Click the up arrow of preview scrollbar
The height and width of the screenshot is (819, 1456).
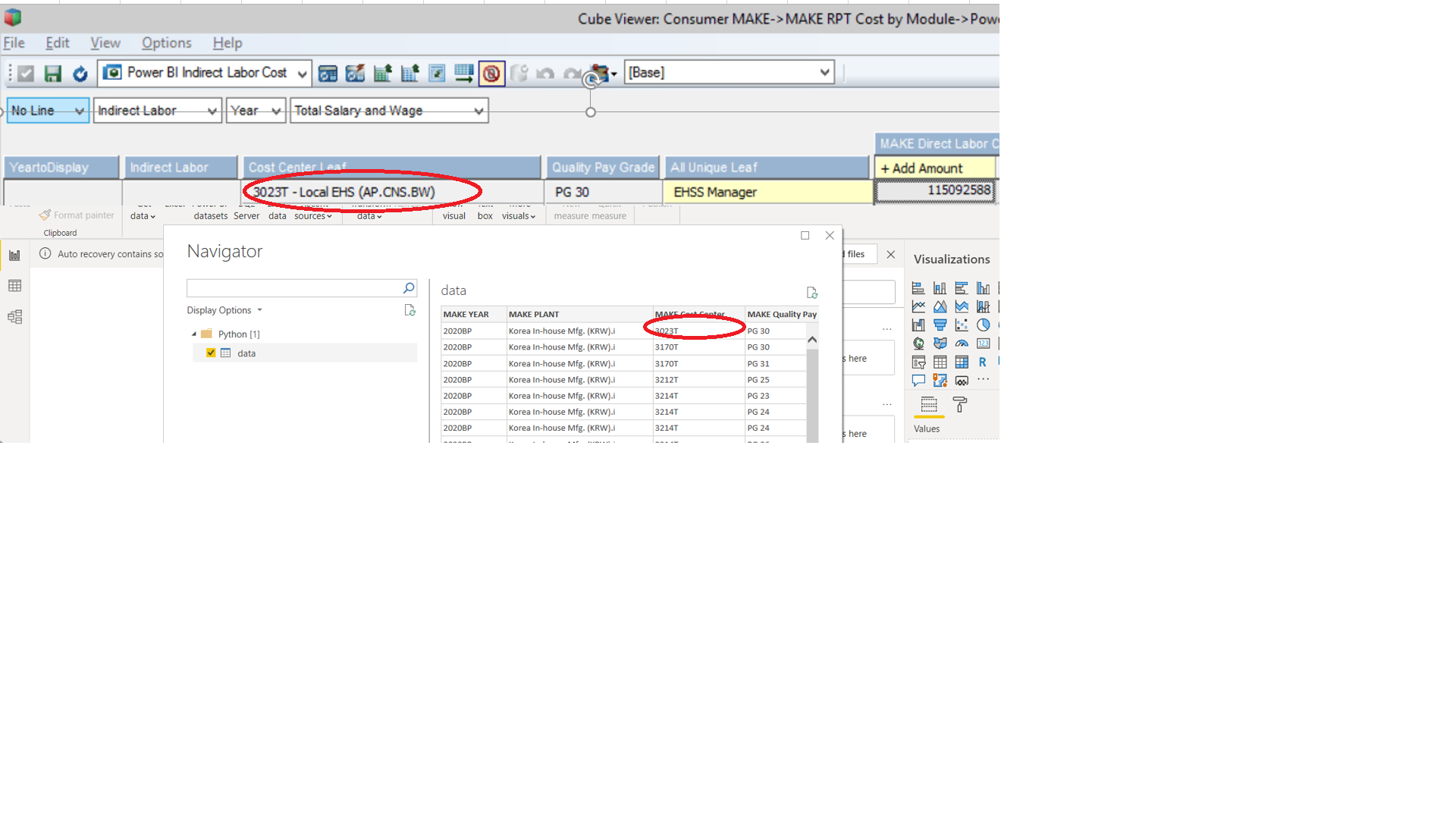(812, 340)
